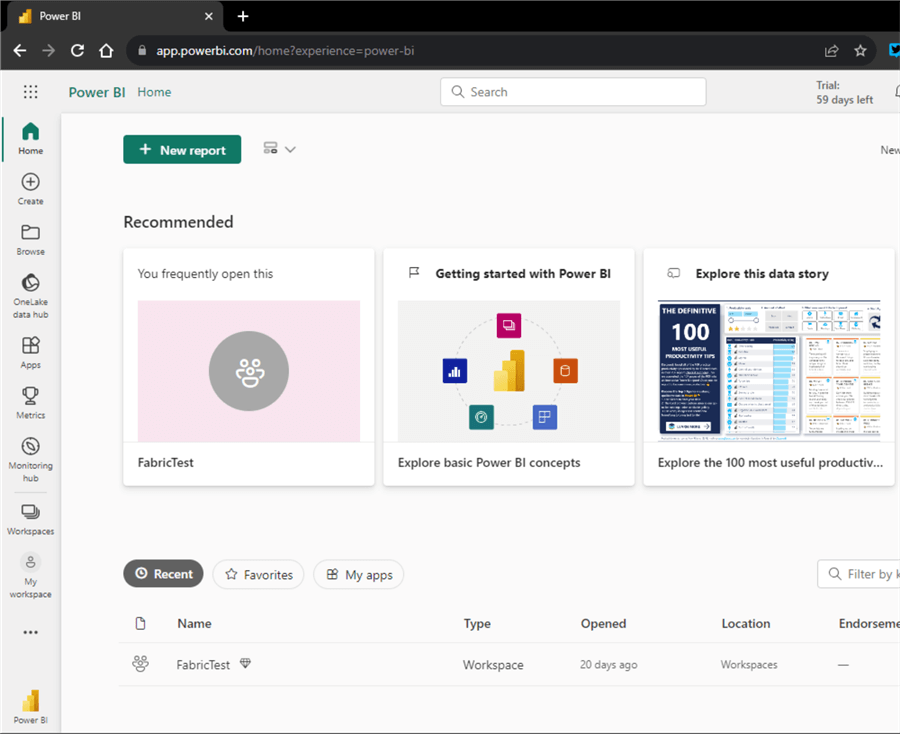Image resolution: width=900 pixels, height=734 pixels.
Task: Open Getting started with Power BI card
Action: (509, 367)
